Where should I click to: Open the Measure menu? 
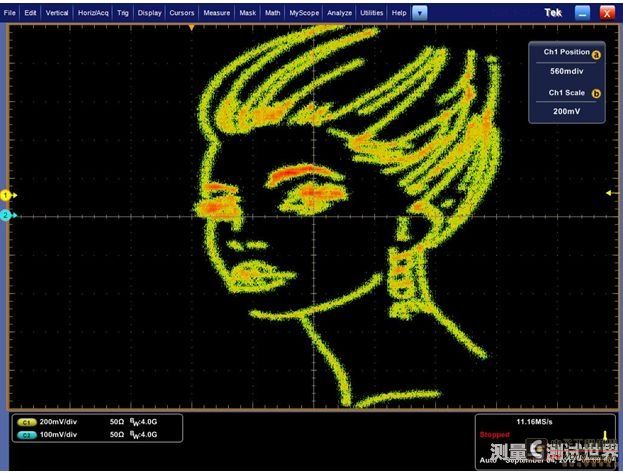pyautogui.click(x=217, y=13)
